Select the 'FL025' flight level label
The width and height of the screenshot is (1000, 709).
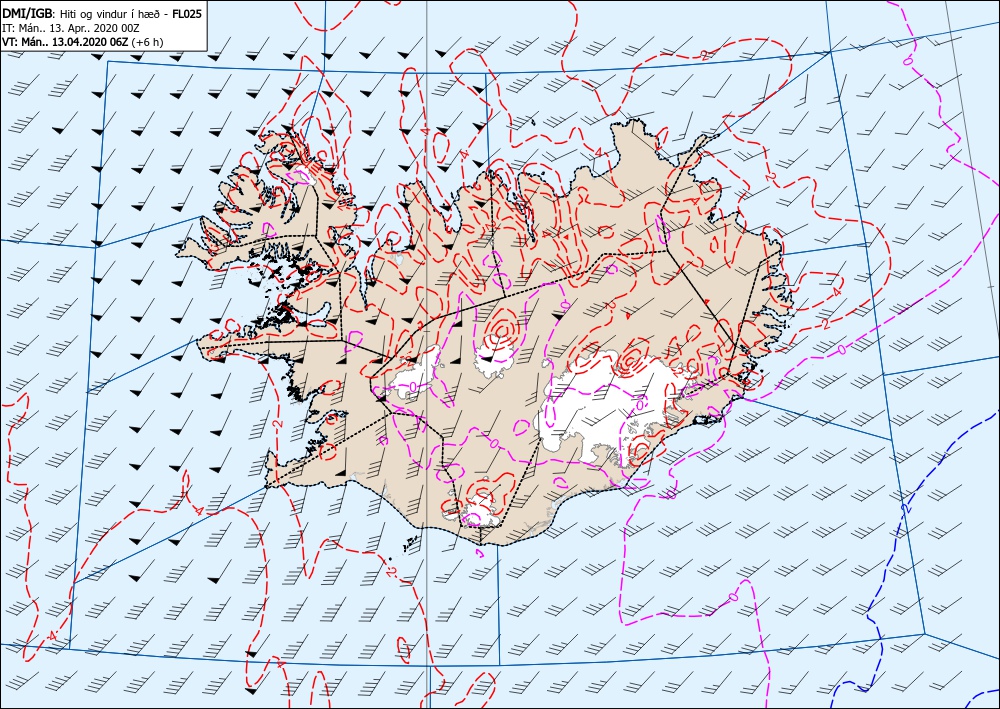tap(187, 13)
